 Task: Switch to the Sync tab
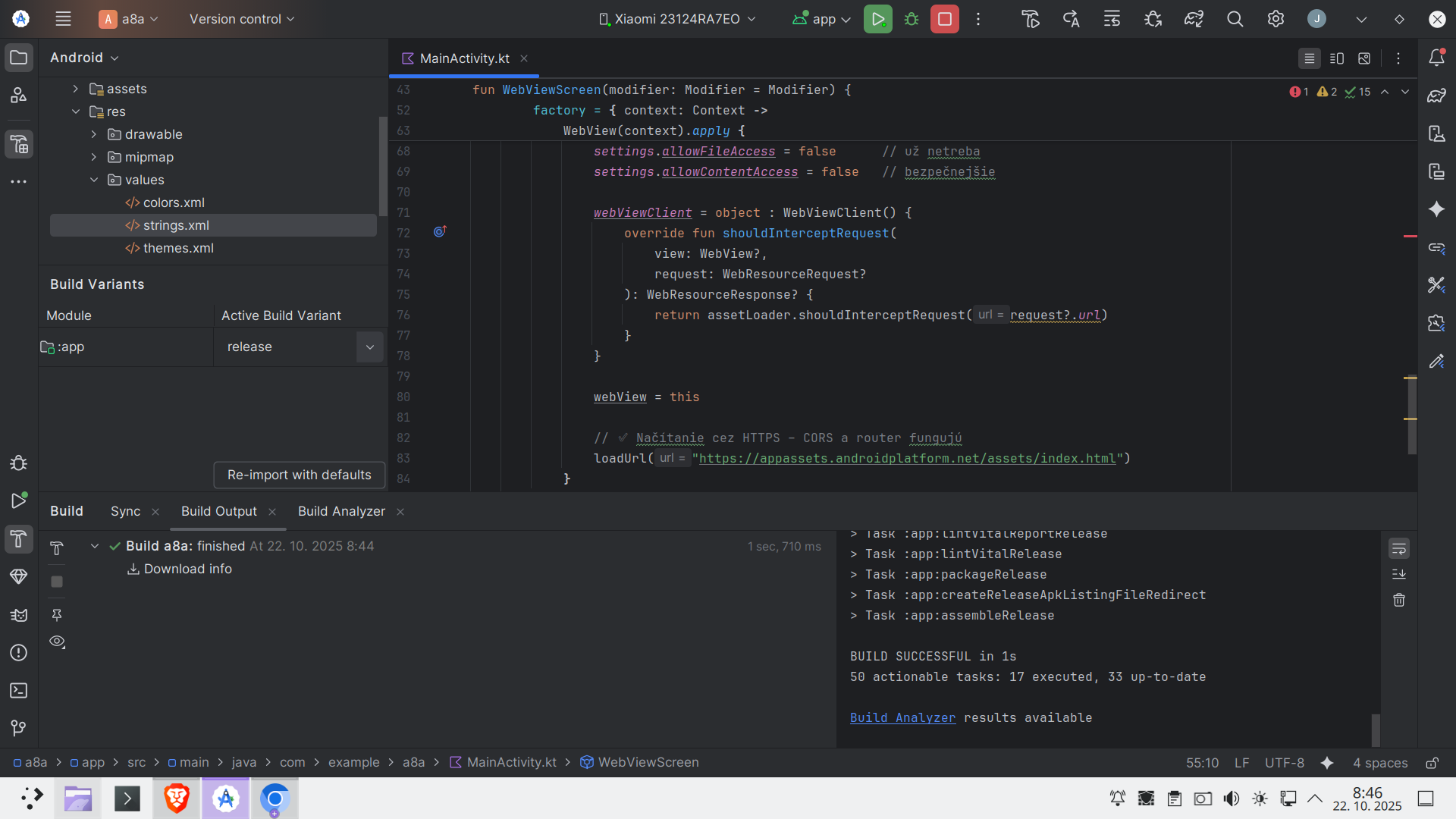click(125, 511)
